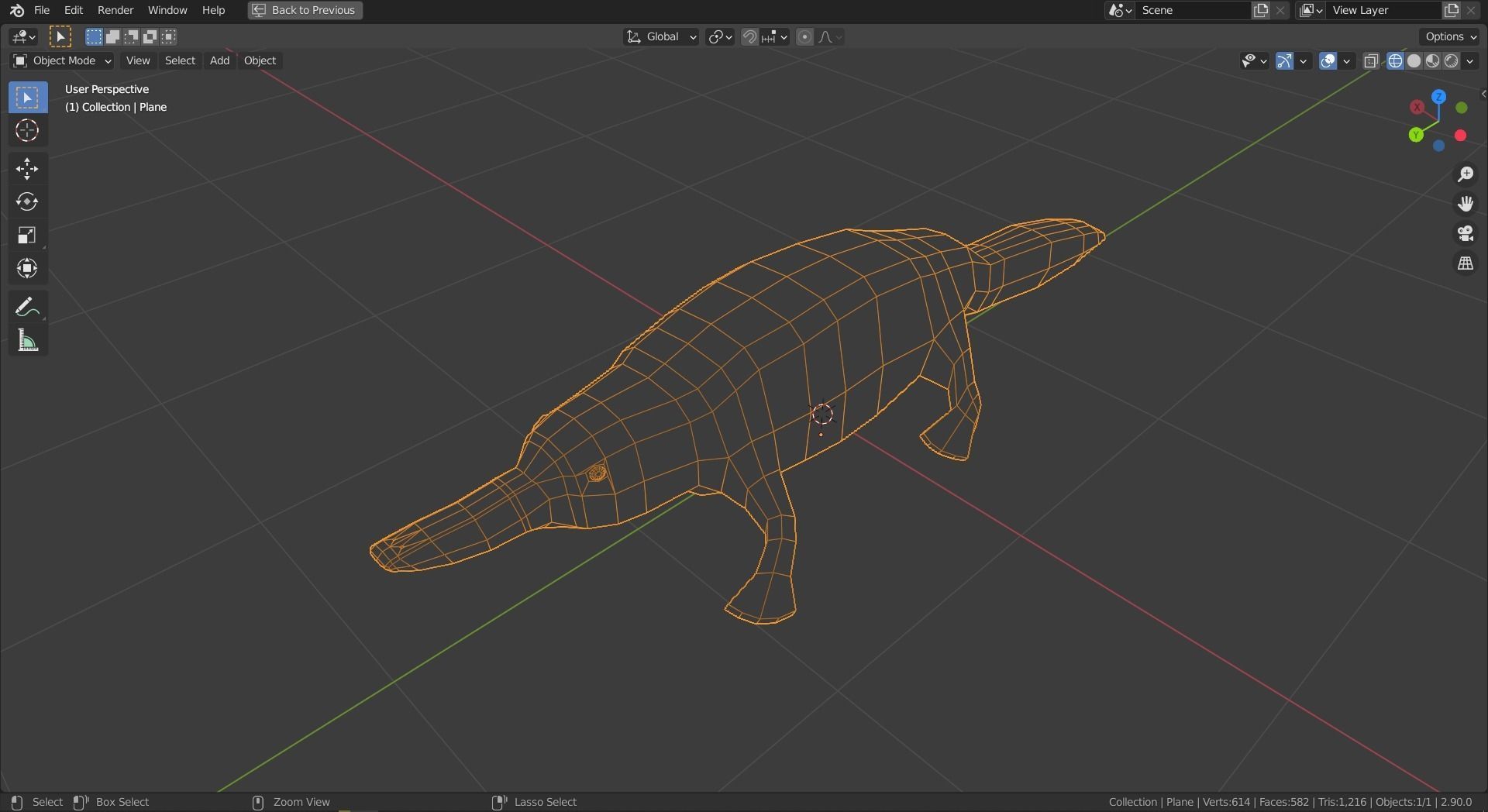The height and width of the screenshot is (812, 1488).
Task: Open the viewport View menu
Action: tap(138, 60)
